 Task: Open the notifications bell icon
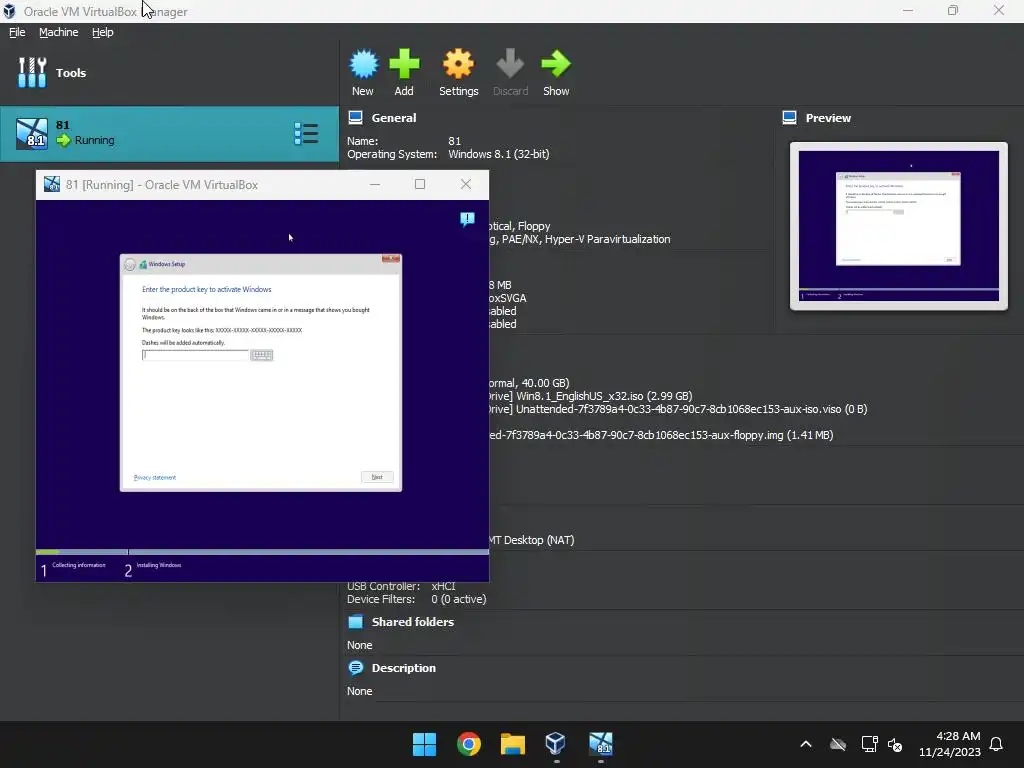pos(996,744)
